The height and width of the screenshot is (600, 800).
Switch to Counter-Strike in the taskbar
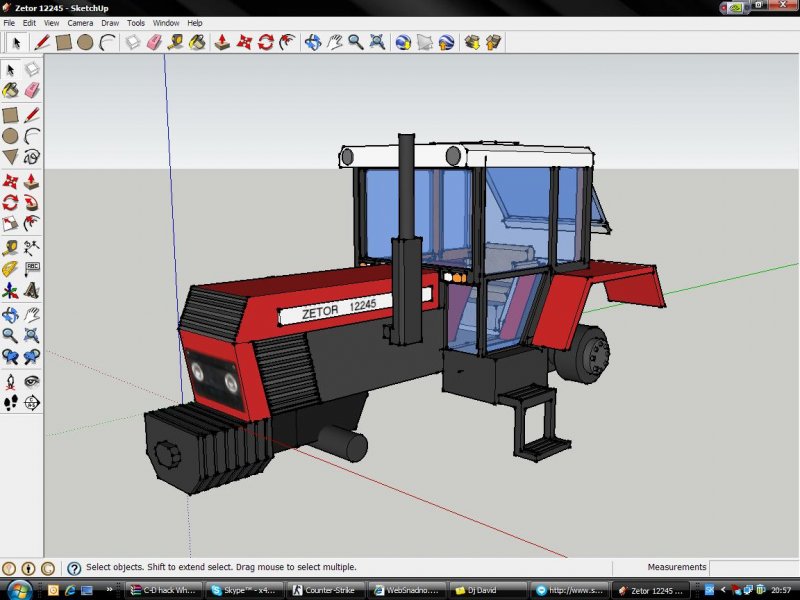[x=322, y=590]
